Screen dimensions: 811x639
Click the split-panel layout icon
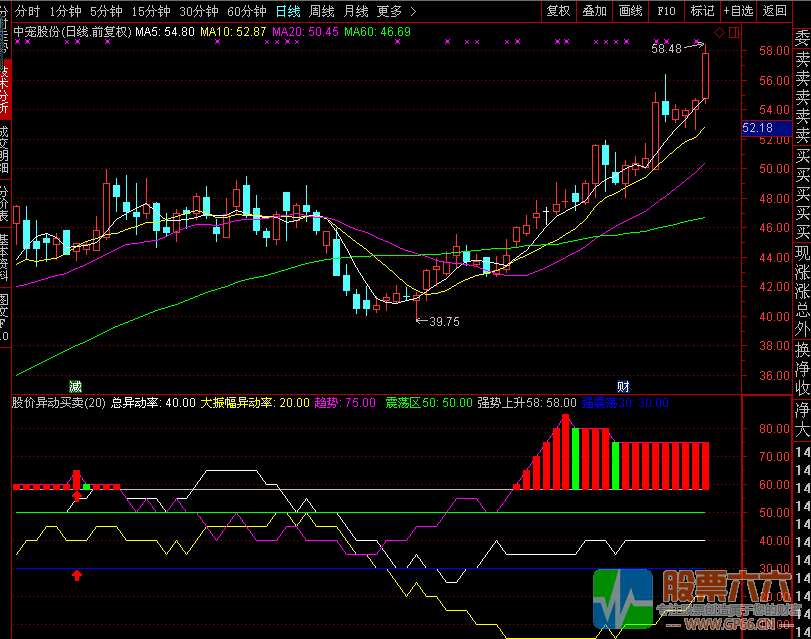pos(733,33)
